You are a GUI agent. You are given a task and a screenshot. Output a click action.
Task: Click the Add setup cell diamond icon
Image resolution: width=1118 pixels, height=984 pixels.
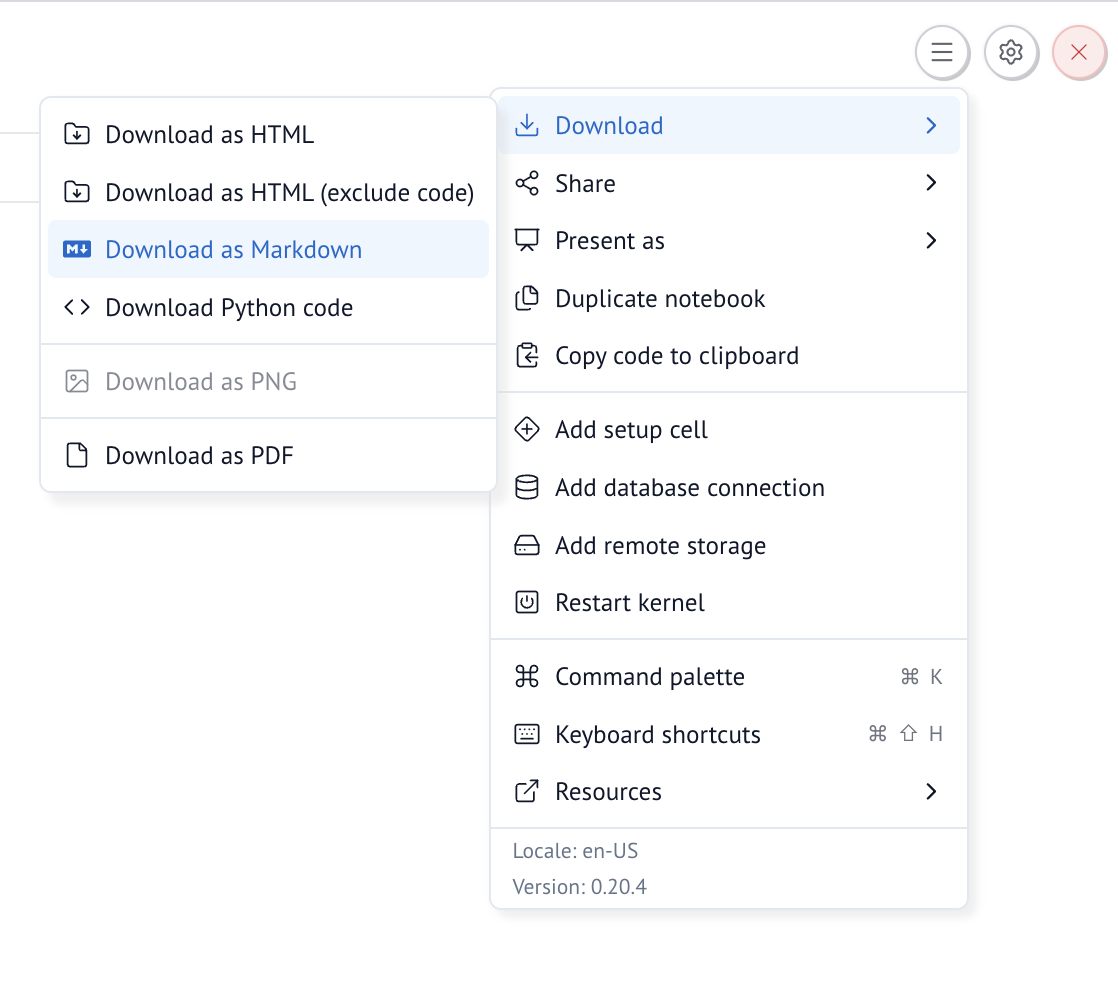click(x=526, y=430)
